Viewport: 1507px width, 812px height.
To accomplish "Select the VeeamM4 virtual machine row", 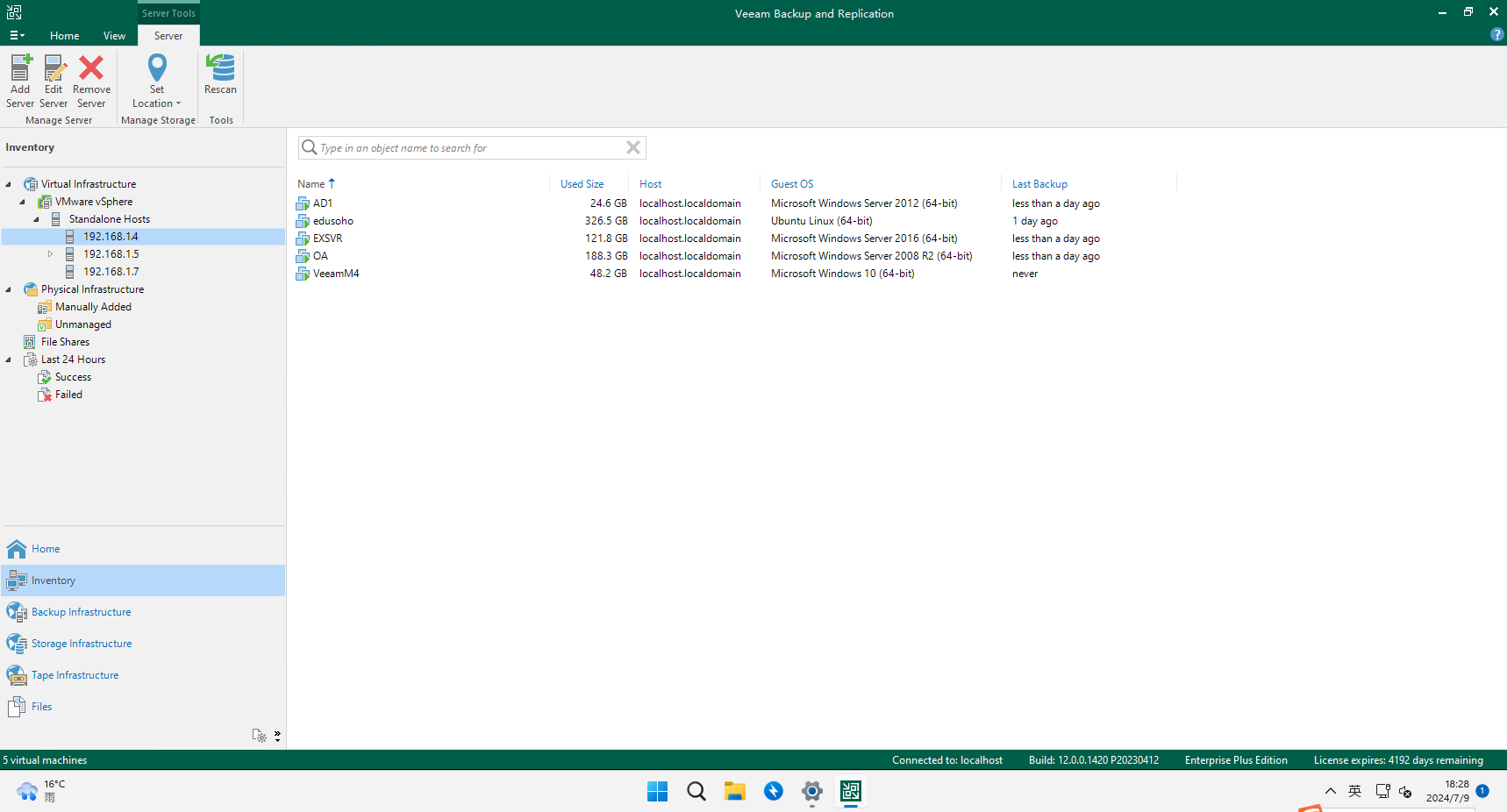I will [735, 274].
